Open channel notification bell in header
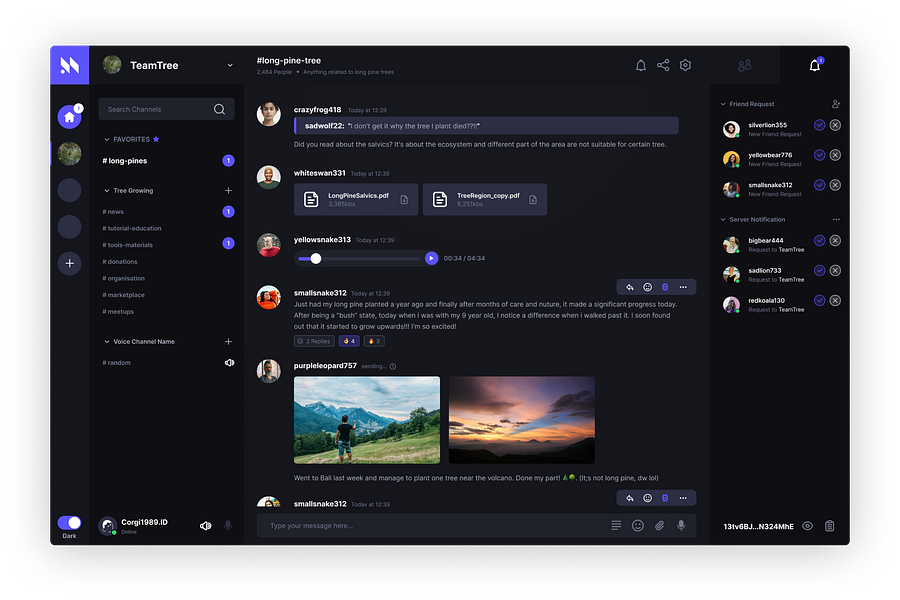Screen dimensions: 900x600 point(641,65)
